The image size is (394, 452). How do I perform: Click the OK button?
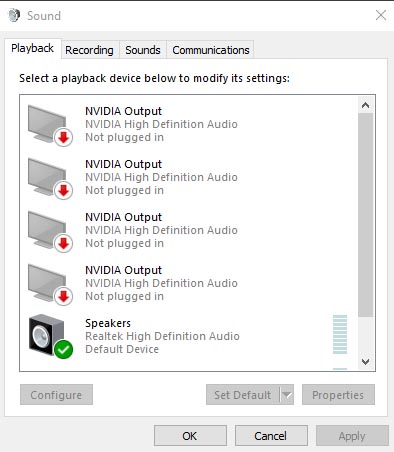click(x=190, y=436)
